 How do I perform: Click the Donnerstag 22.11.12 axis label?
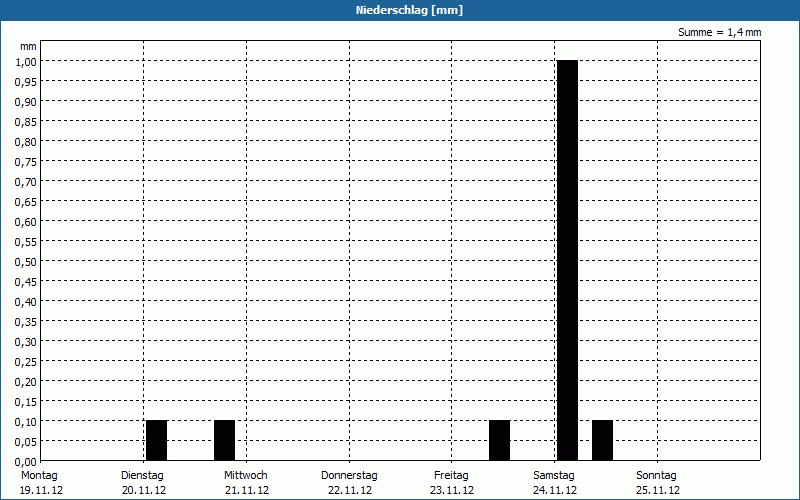pyautogui.click(x=349, y=483)
